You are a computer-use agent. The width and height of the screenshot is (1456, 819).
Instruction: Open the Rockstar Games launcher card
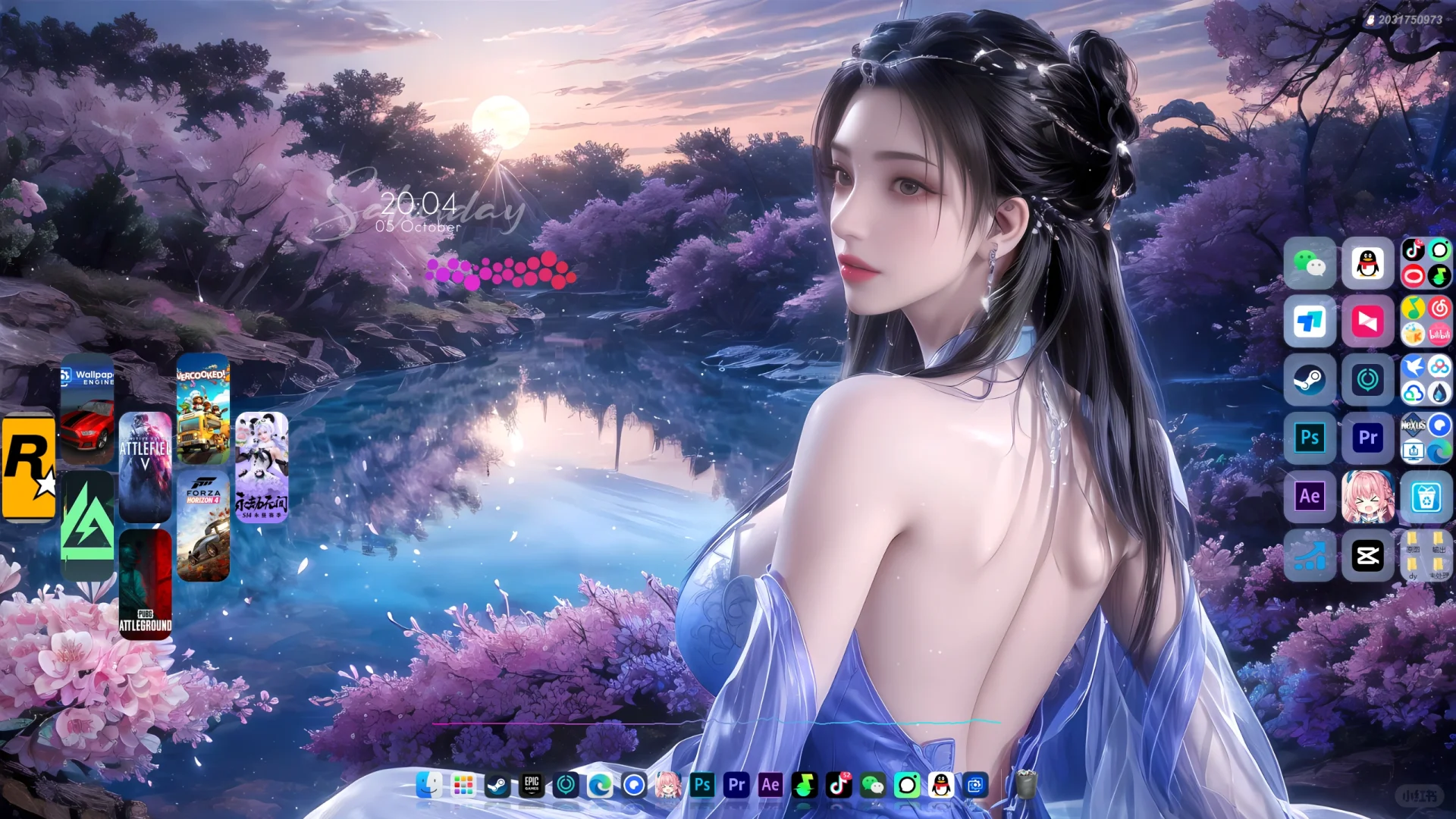[x=29, y=468]
